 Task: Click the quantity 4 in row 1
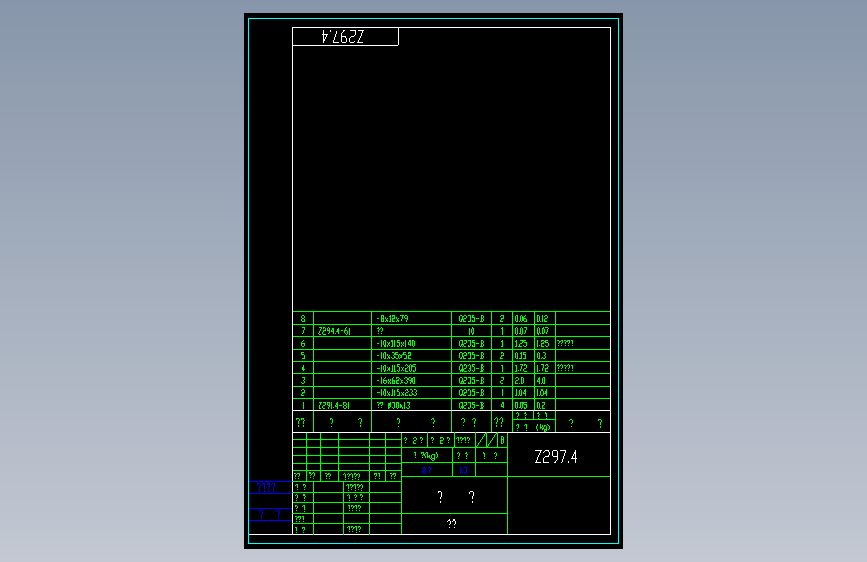[x=502, y=405]
